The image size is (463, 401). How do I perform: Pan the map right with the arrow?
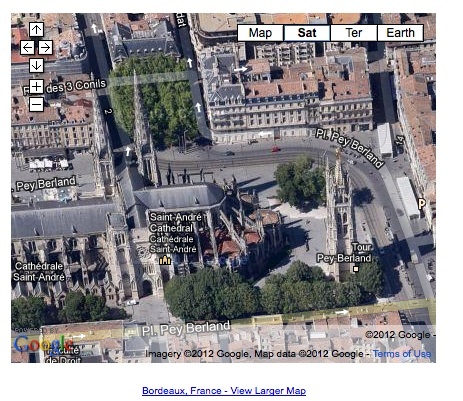pos(45,48)
